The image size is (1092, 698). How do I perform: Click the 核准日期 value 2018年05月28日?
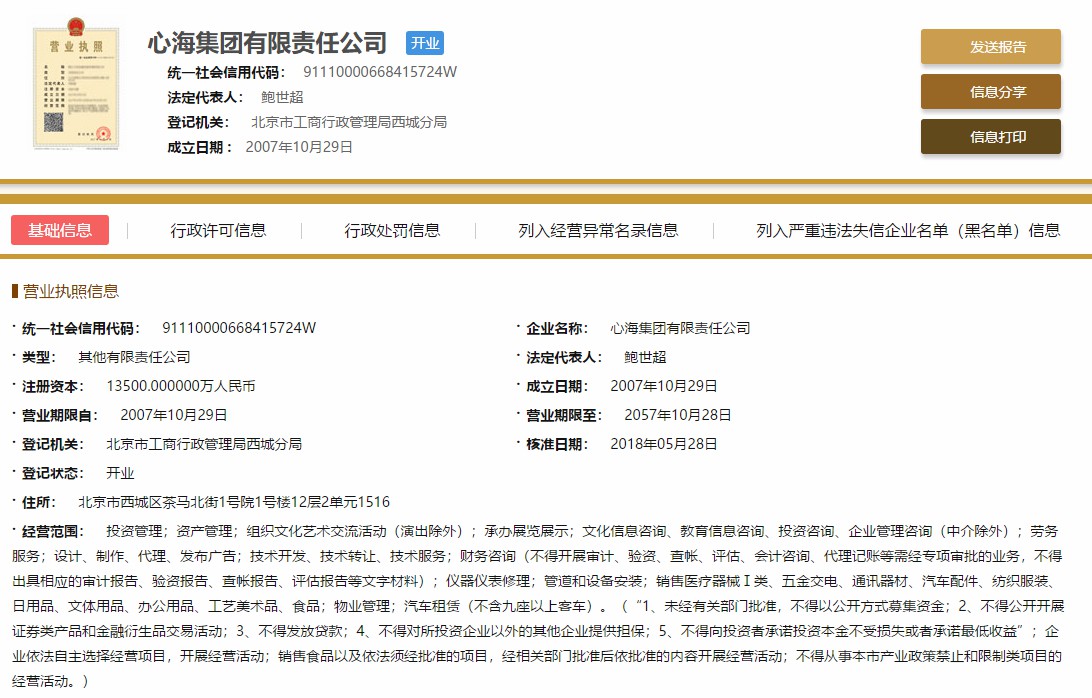[663, 444]
